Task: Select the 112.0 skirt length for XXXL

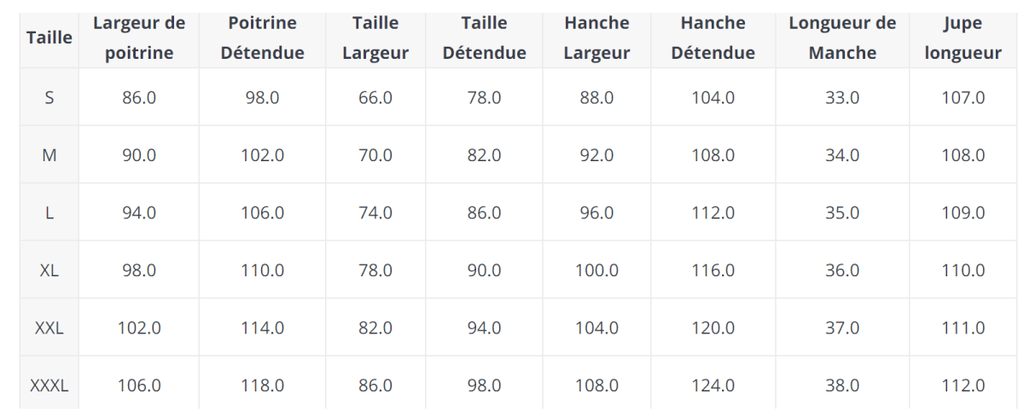Action: [963, 385]
